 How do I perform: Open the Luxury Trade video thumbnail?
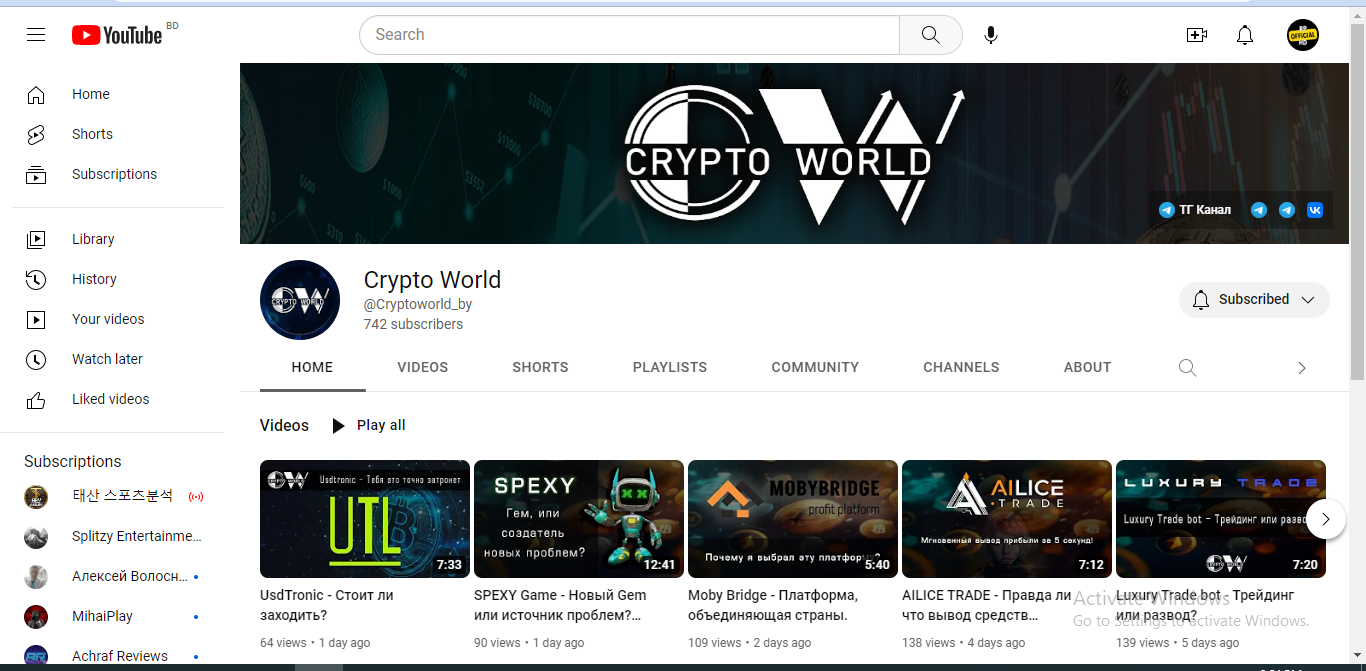[x=1221, y=519]
